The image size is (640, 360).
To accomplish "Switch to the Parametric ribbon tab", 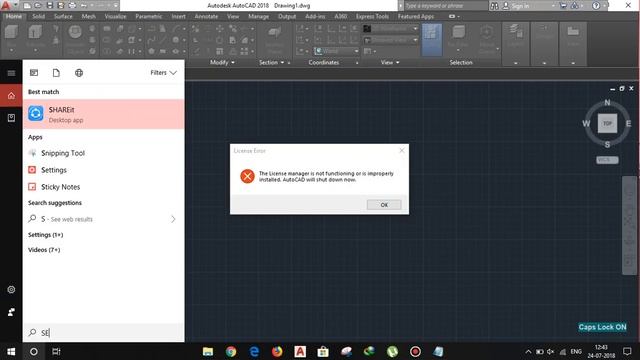I will click(x=149, y=16).
